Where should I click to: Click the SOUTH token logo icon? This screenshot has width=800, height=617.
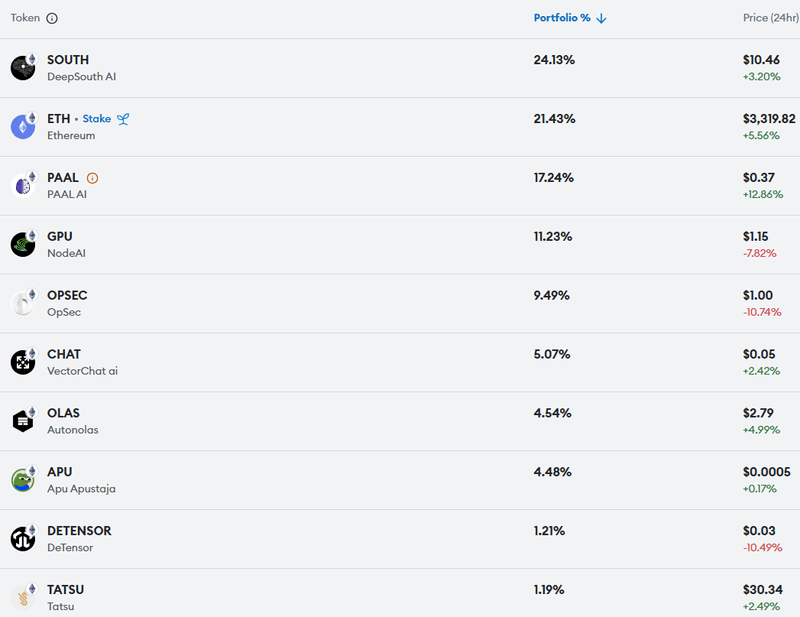click(23, 68)
